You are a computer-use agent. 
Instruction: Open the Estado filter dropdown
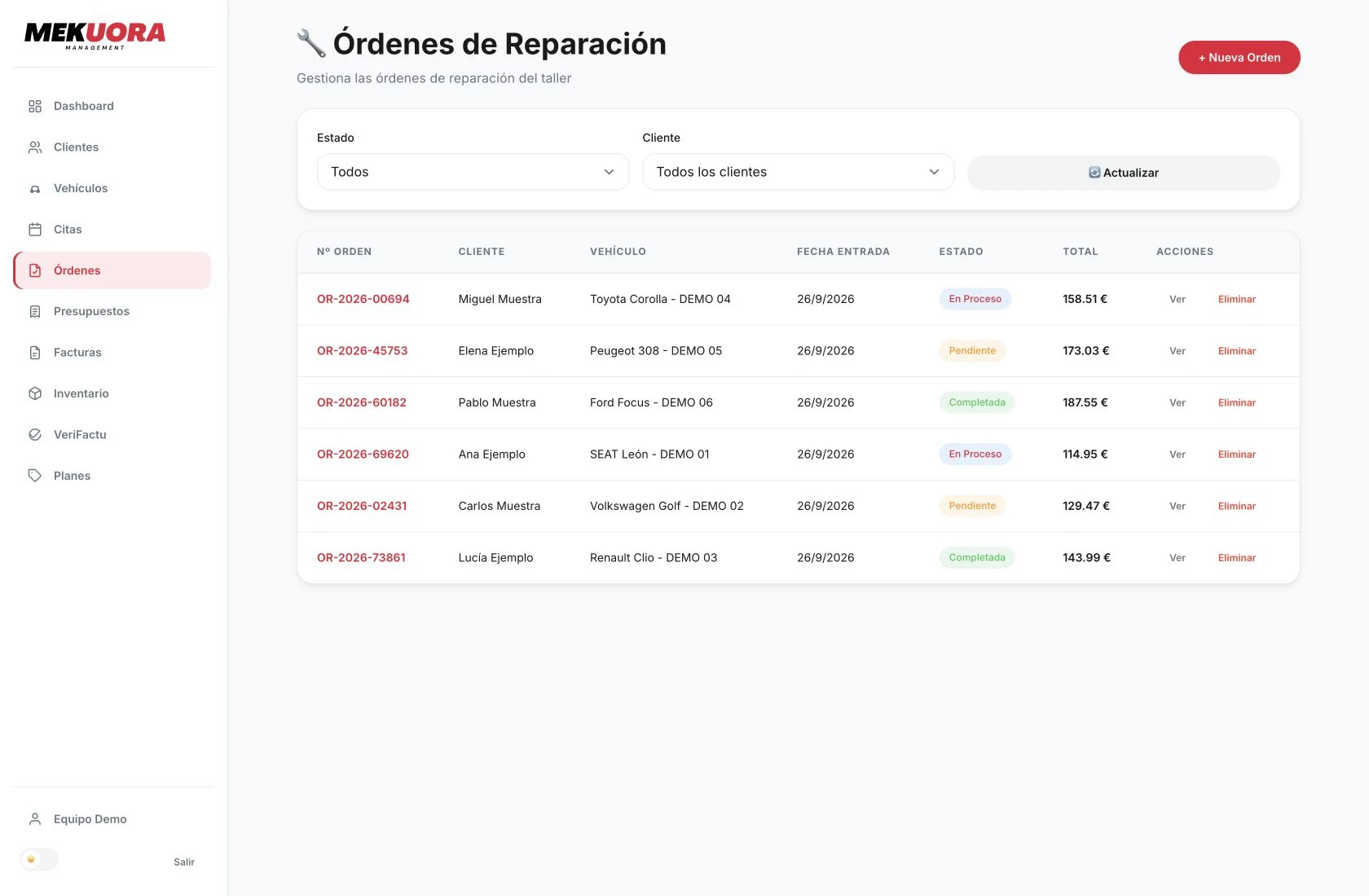[473, 172]
